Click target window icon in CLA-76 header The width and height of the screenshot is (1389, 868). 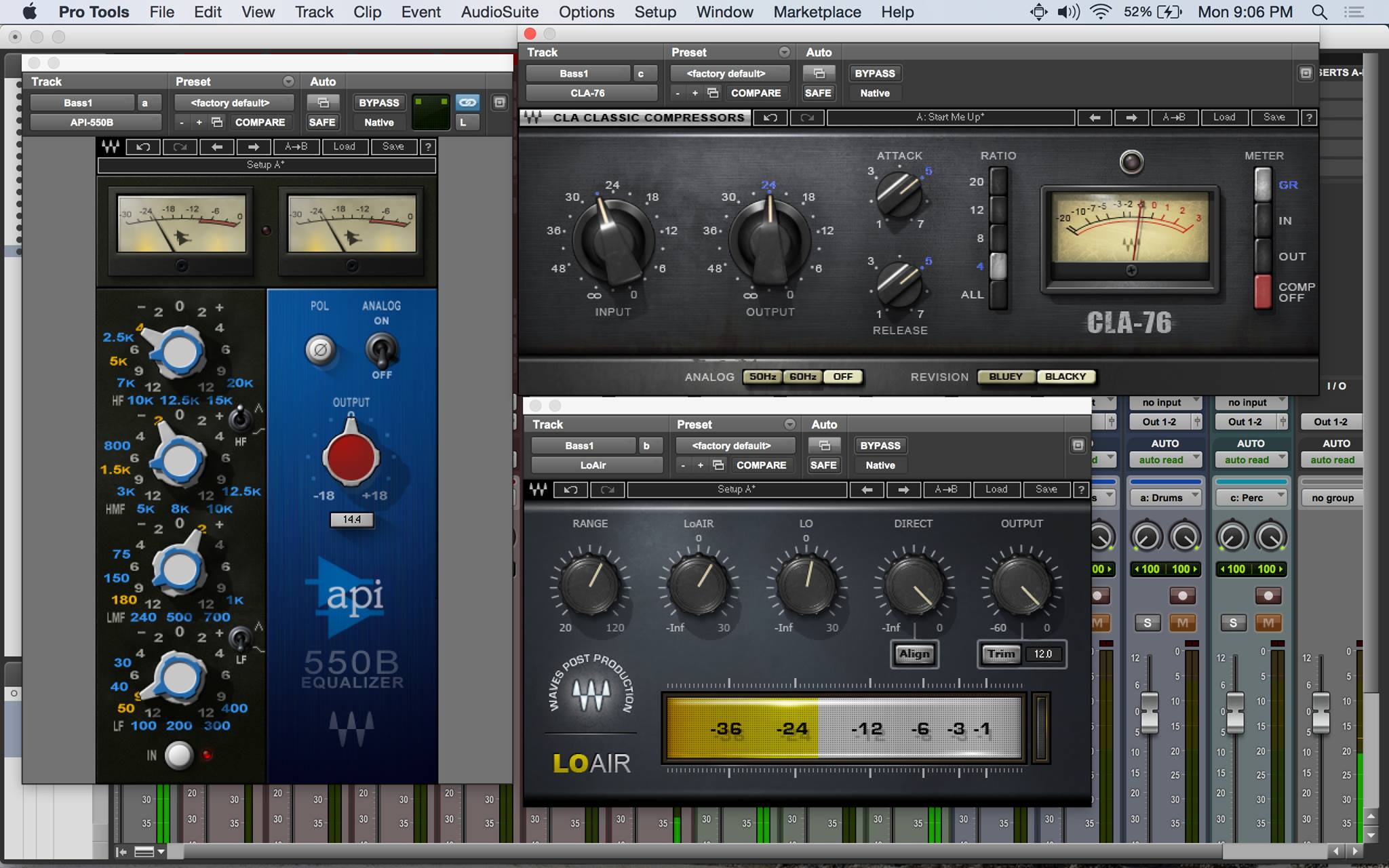(x=1305, y=73)
